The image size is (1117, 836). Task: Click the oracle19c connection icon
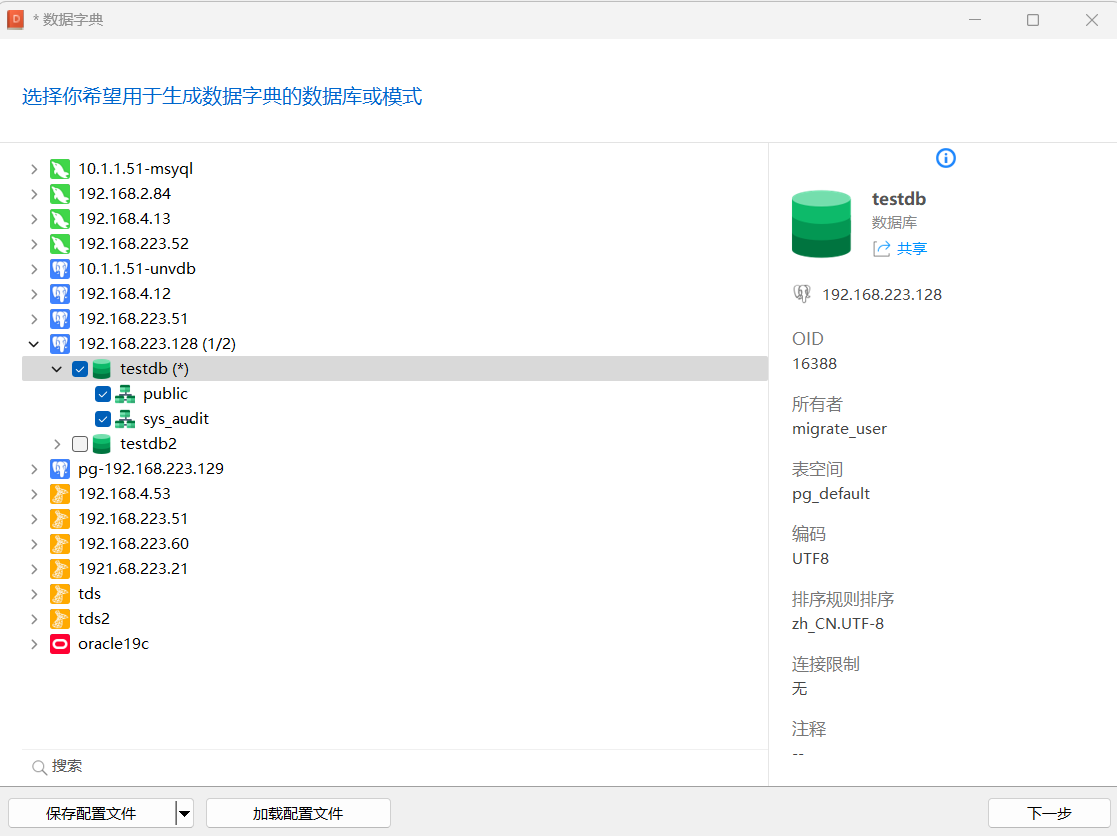tap(60, 644)
